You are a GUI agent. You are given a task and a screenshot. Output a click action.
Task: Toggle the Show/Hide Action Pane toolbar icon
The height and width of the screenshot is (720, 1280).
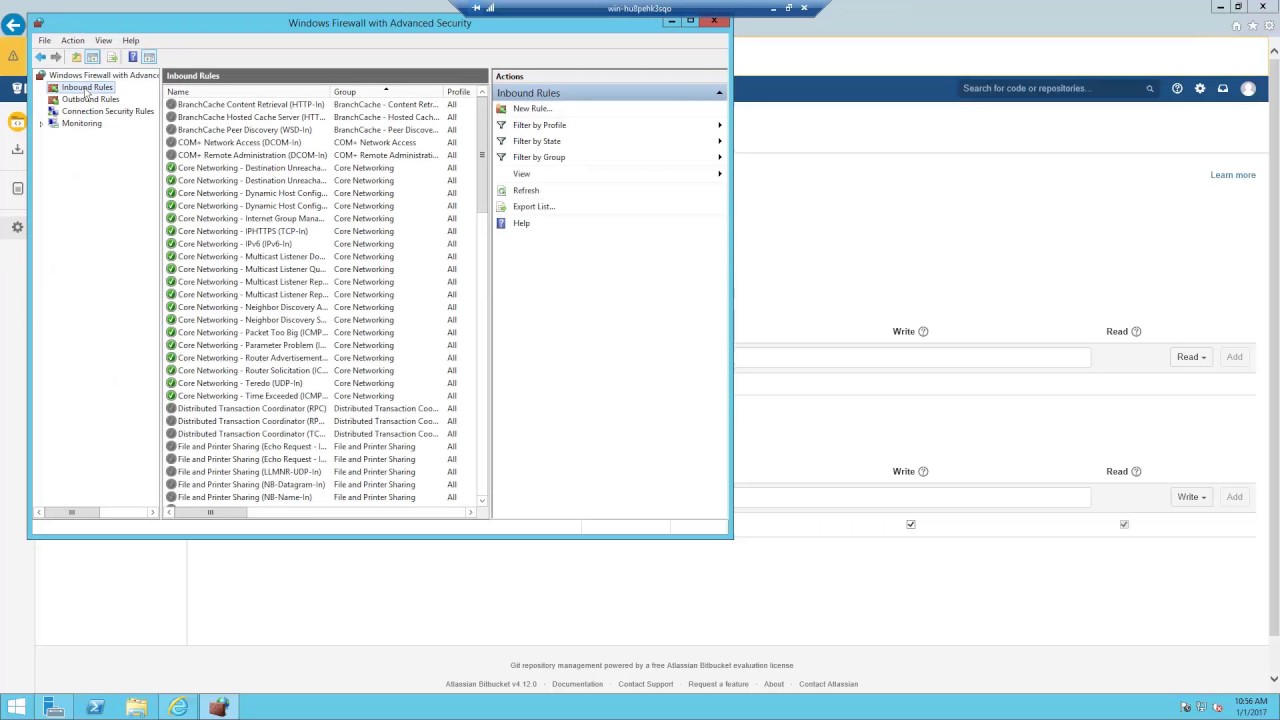click(149, 57)
